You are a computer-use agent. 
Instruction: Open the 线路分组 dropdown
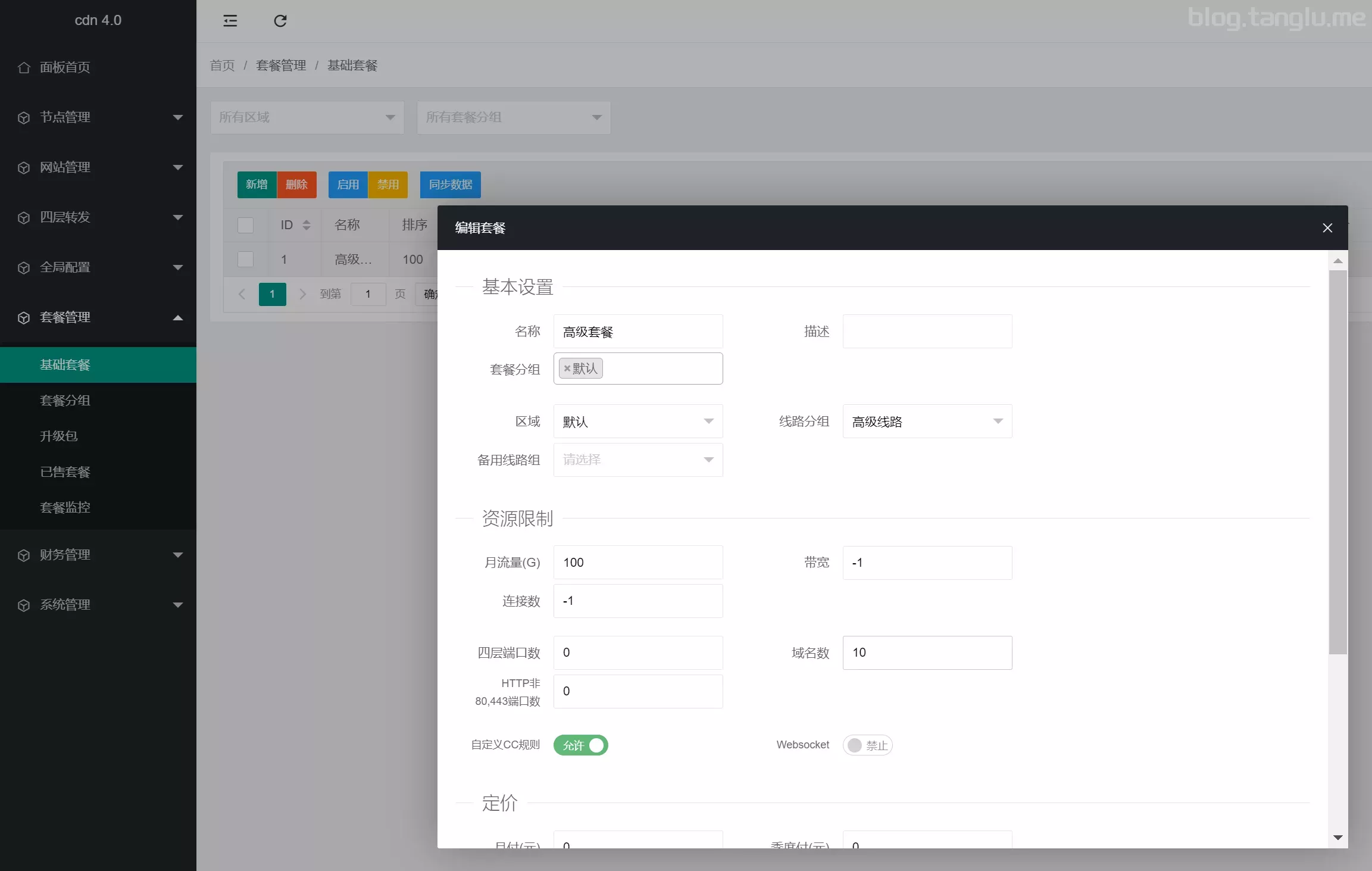[x=927, y=422]
